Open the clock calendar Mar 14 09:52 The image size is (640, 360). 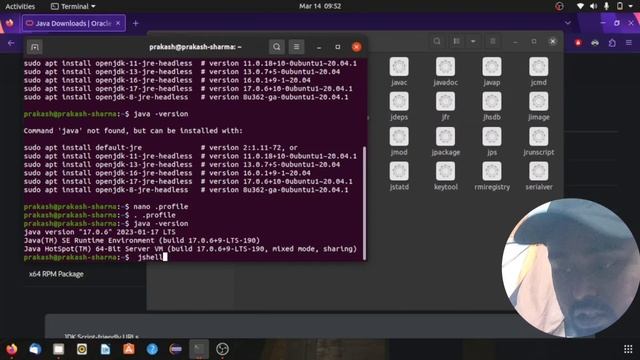coord(320,6)
